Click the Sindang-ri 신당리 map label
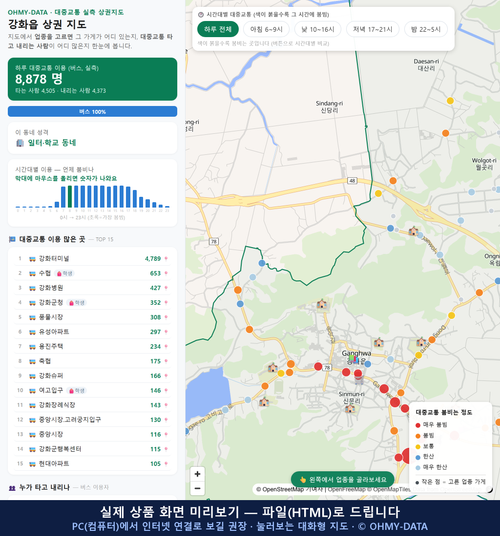 [329, 107]
